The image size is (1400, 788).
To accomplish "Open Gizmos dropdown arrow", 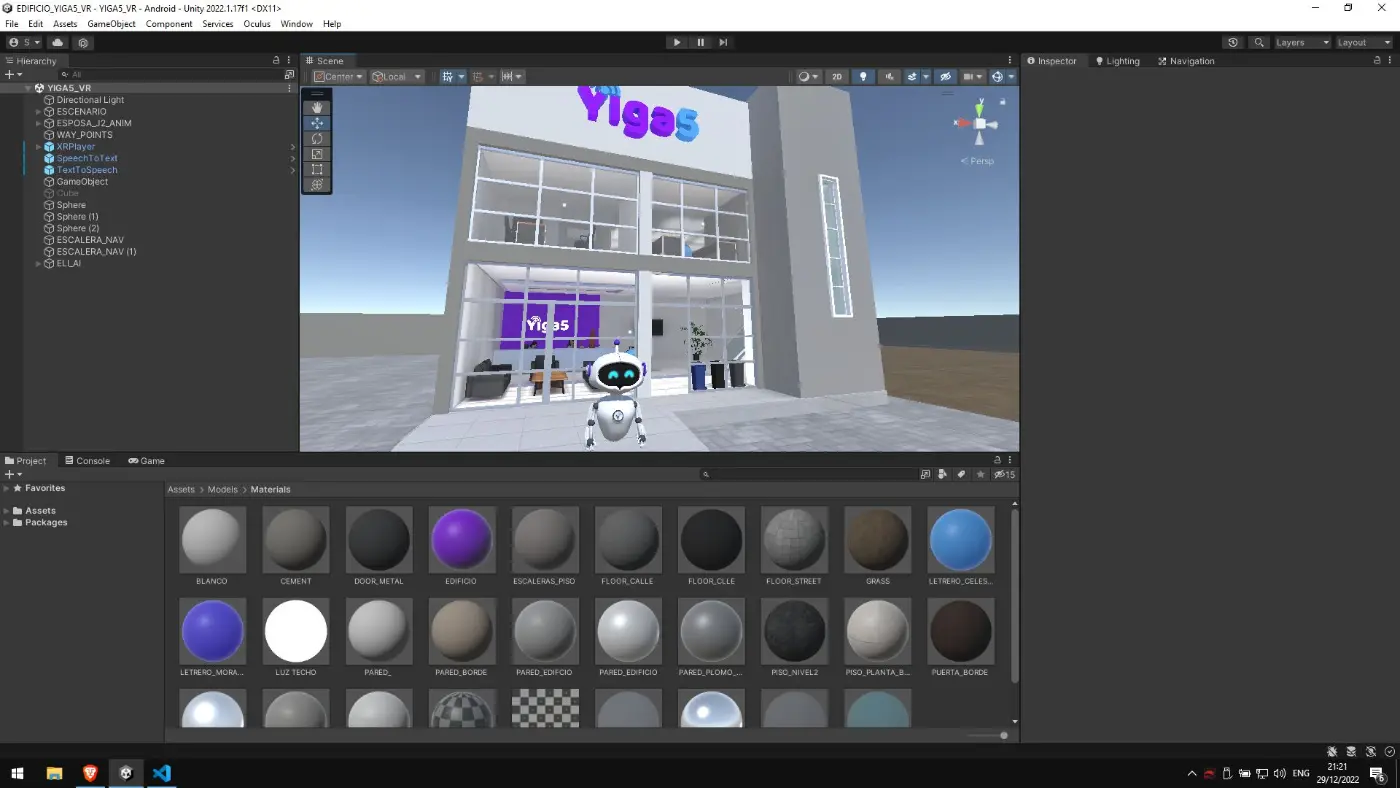I will point(1011,77).
